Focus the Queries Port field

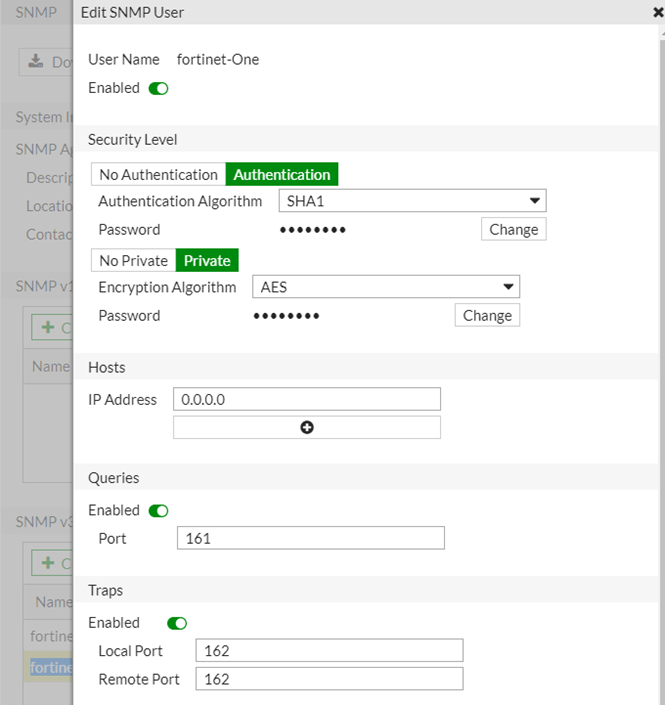310,538
